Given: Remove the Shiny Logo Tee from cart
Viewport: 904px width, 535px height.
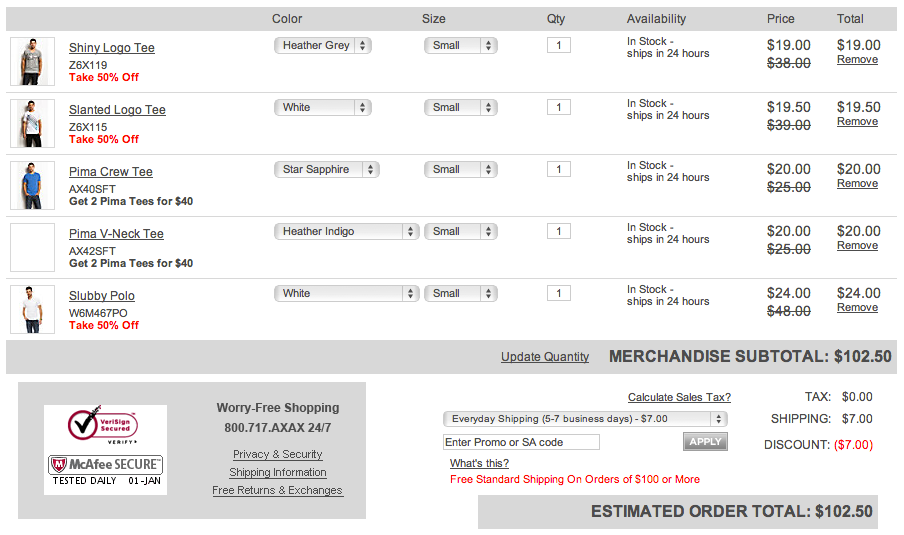Looking at the screenshot, I should 857,60.
